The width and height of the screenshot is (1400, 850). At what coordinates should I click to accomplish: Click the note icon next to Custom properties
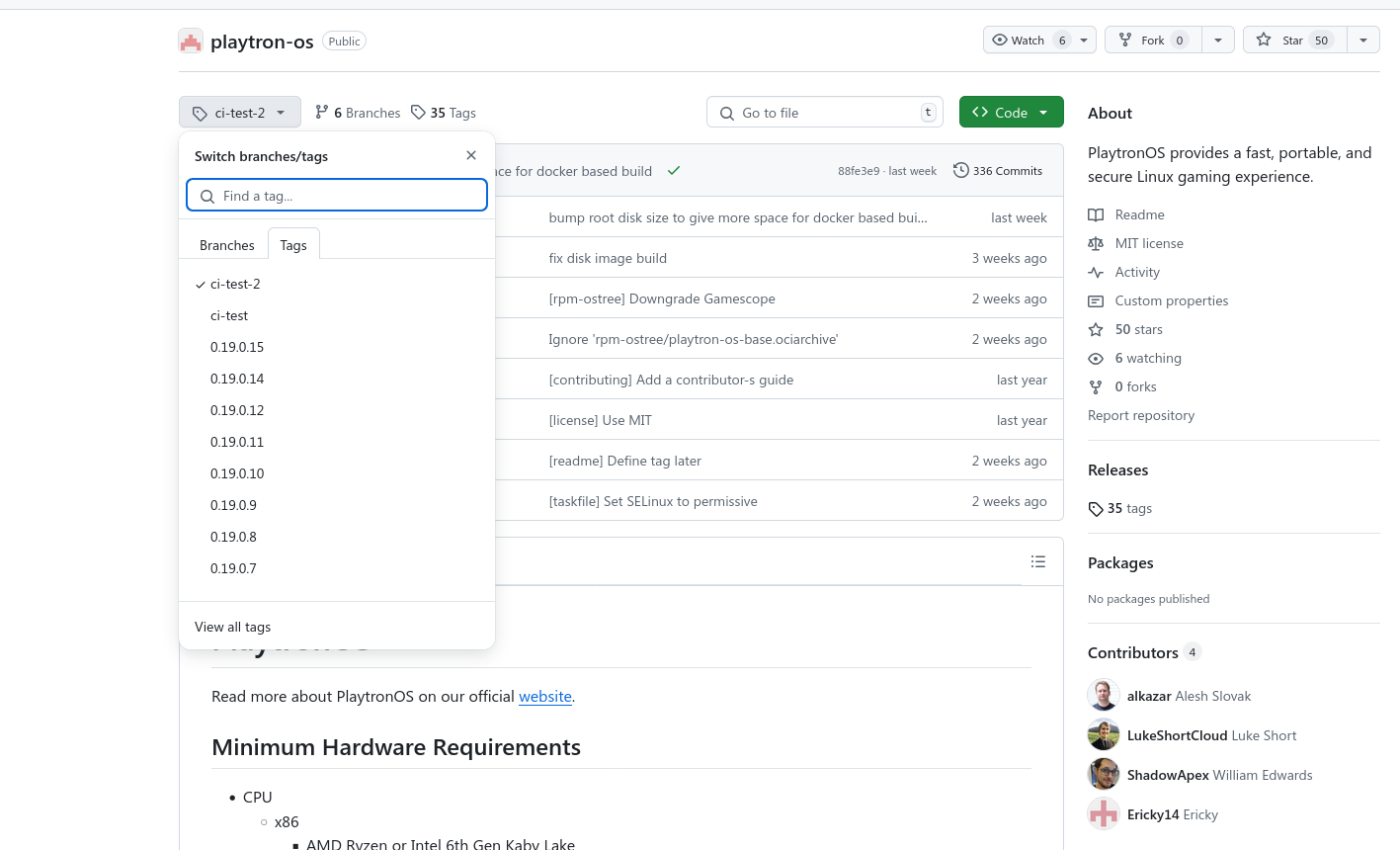coord(1096,300)
